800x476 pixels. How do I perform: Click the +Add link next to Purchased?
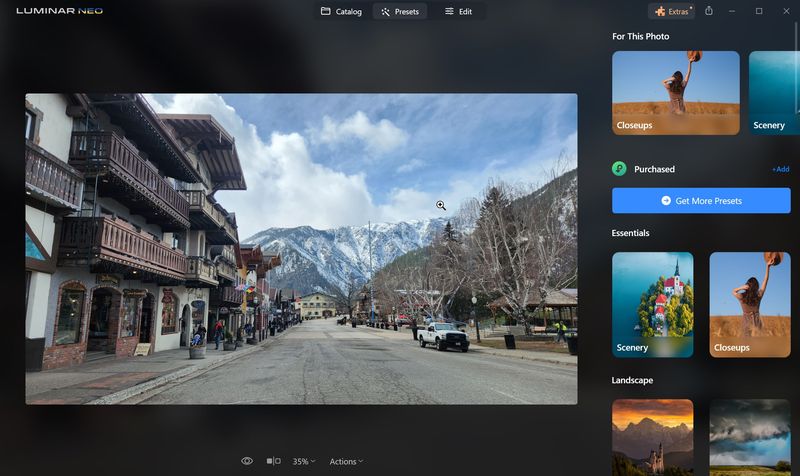781,169
